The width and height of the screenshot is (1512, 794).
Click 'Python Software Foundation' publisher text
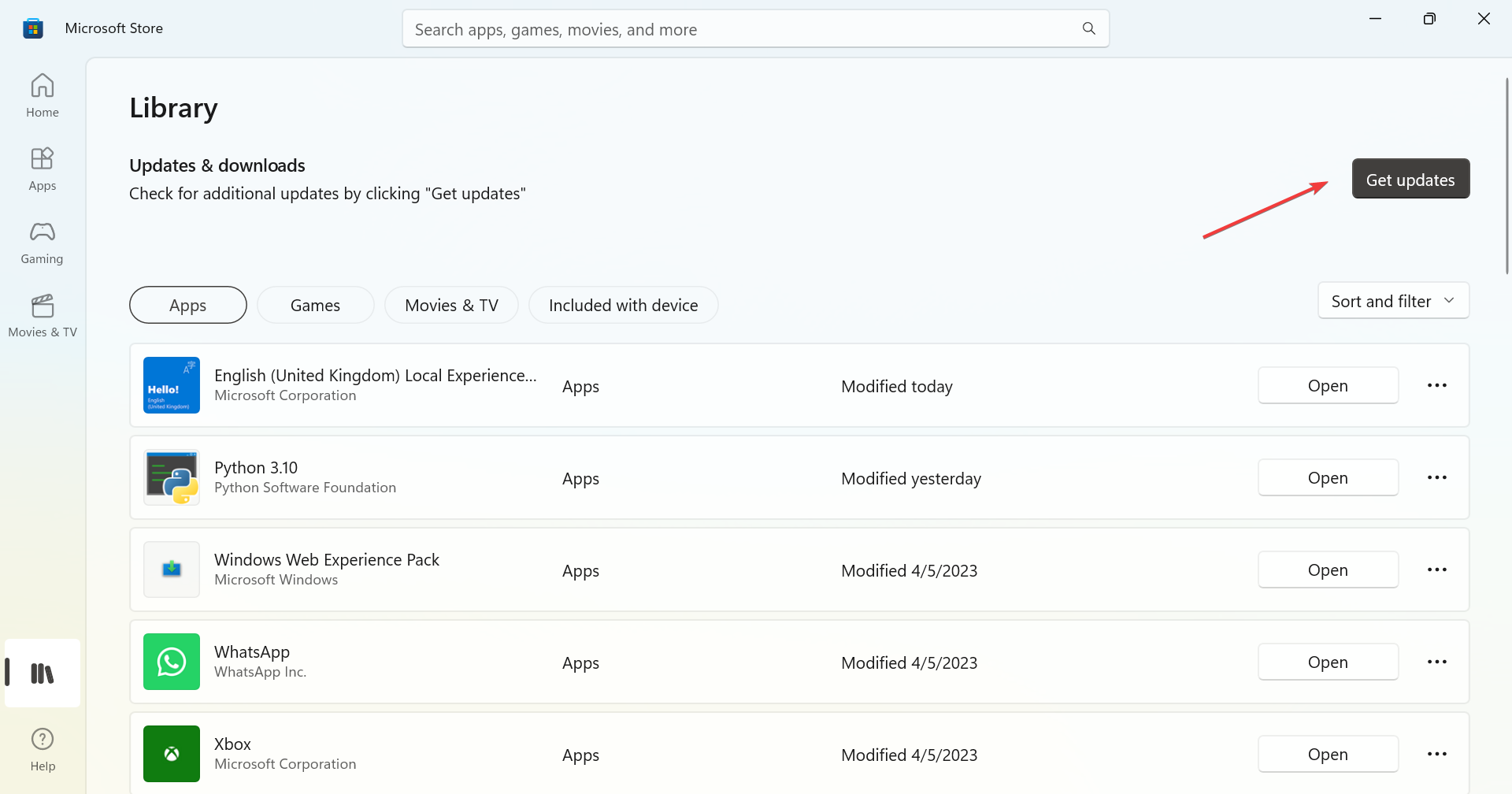[x=306, y=488]
